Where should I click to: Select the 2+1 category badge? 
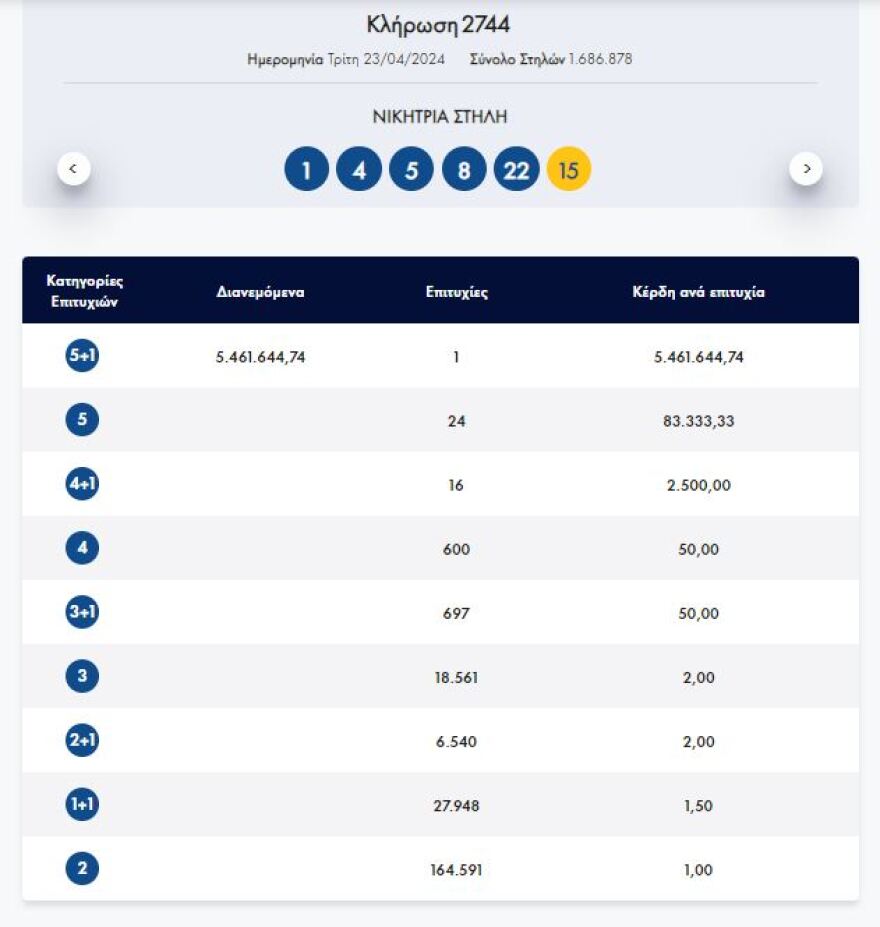coord(82,741)
